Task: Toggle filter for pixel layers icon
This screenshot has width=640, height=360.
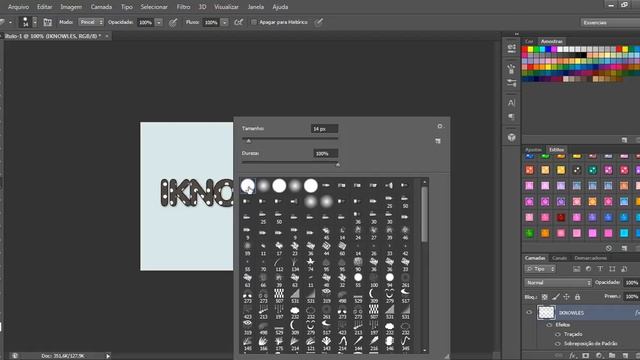Action: point(576,269)
